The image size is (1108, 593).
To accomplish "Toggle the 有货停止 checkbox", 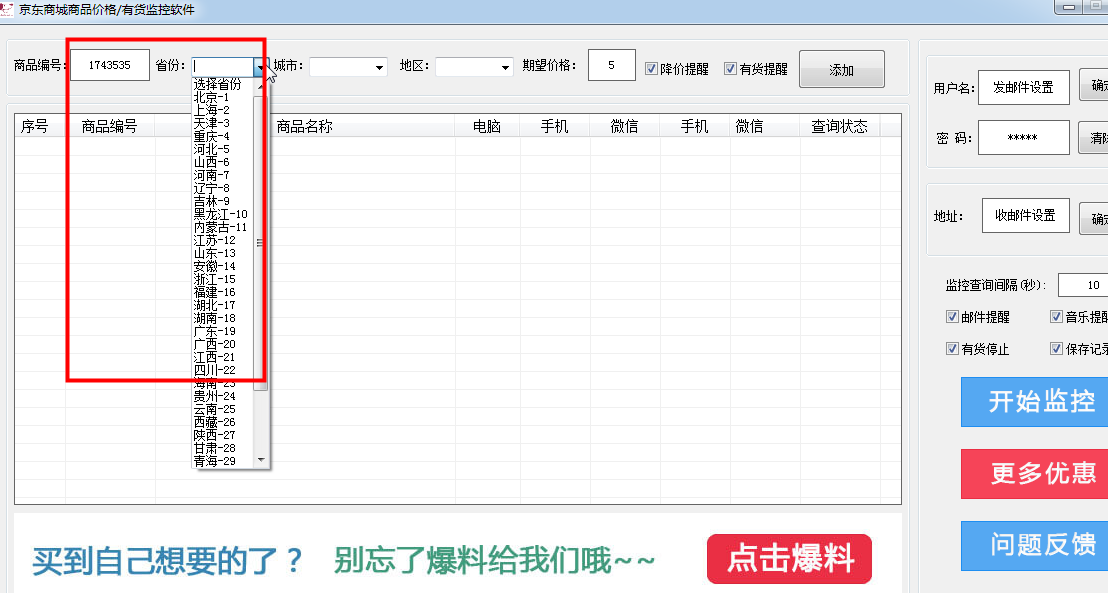I will [953, 349].
